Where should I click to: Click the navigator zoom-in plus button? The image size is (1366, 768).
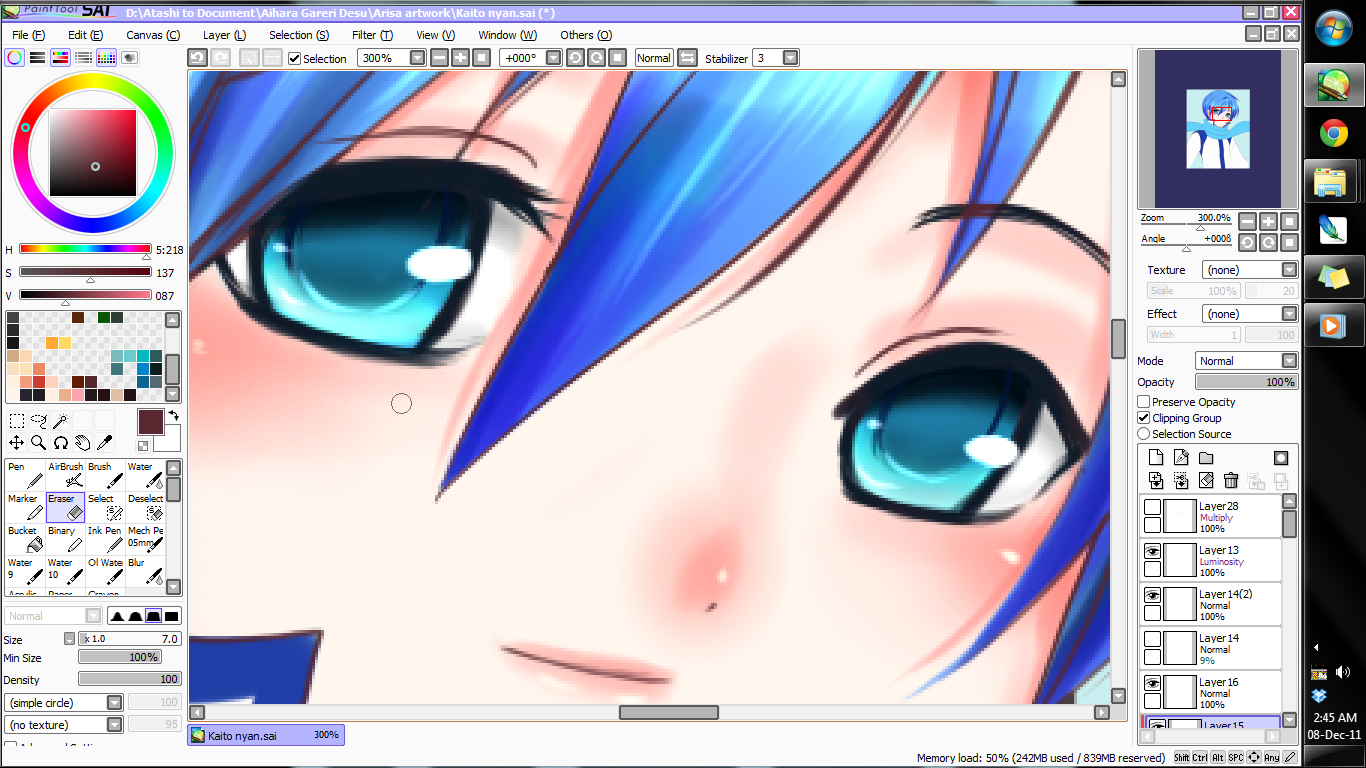click(1268, 221)
